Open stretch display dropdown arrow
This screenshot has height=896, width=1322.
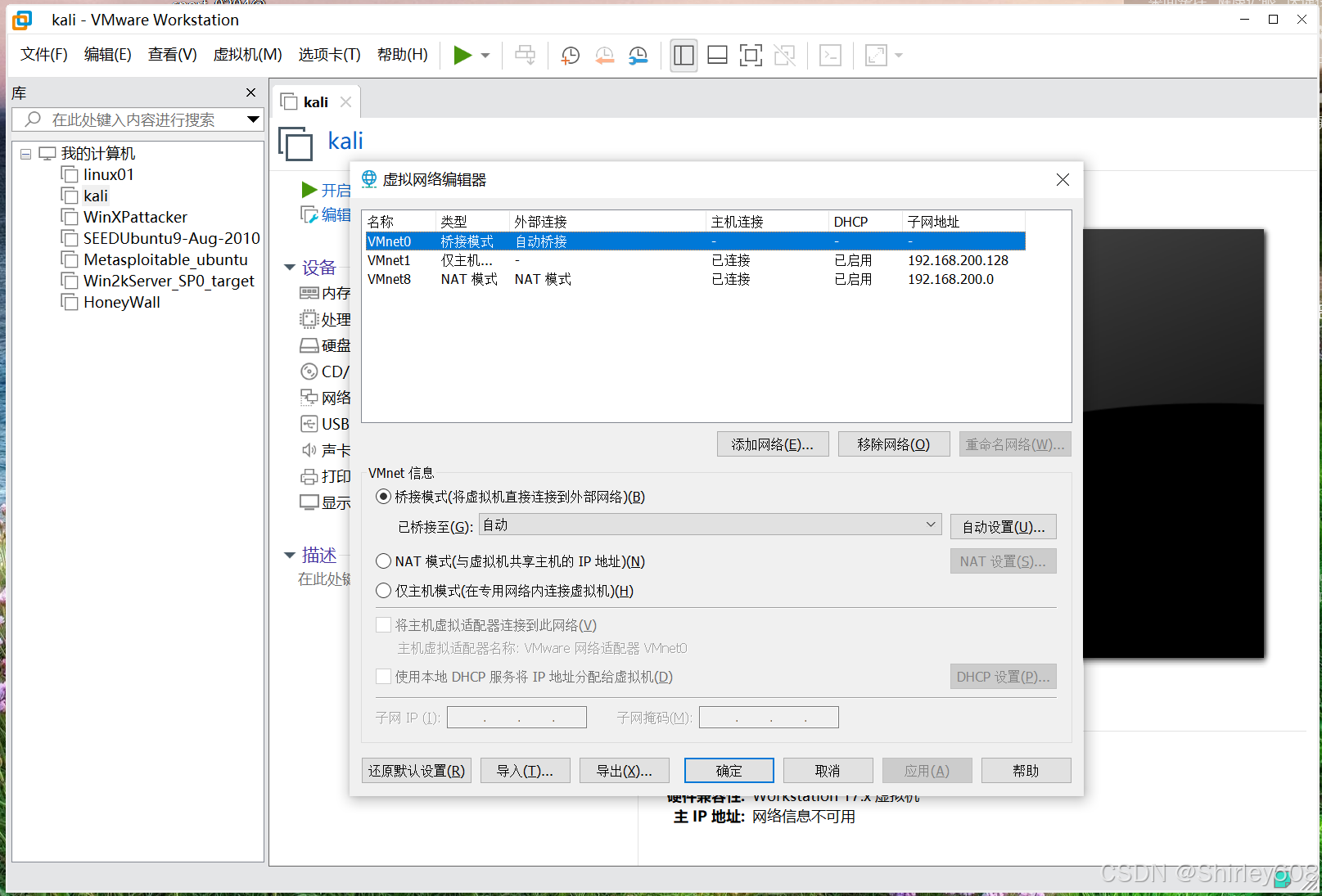click(x=899, y=56)
